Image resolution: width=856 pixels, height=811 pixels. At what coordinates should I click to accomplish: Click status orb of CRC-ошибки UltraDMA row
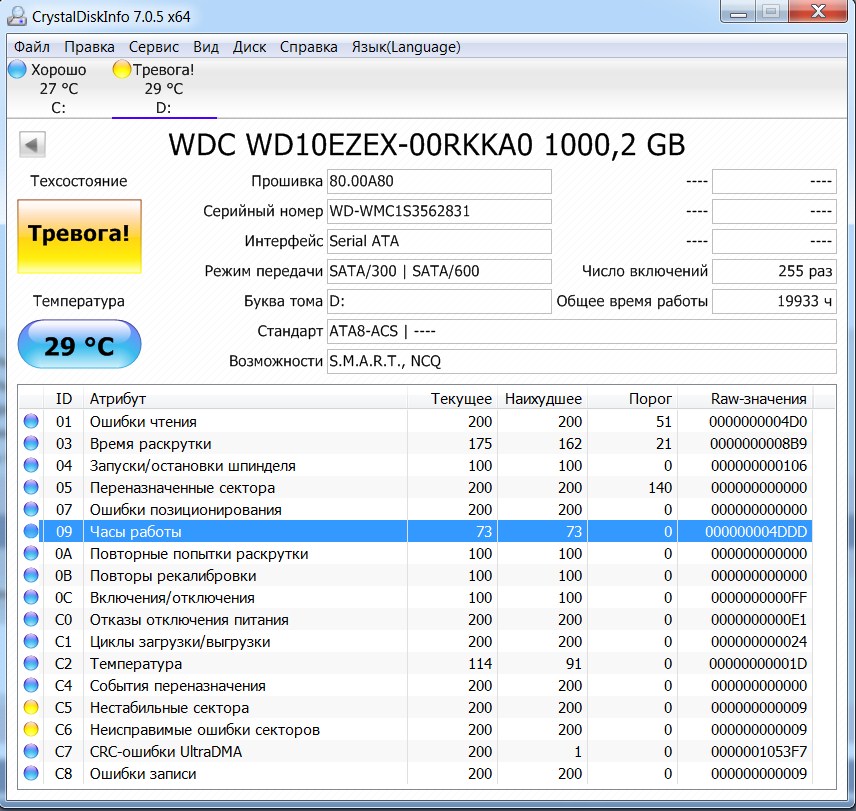point(31,752)
